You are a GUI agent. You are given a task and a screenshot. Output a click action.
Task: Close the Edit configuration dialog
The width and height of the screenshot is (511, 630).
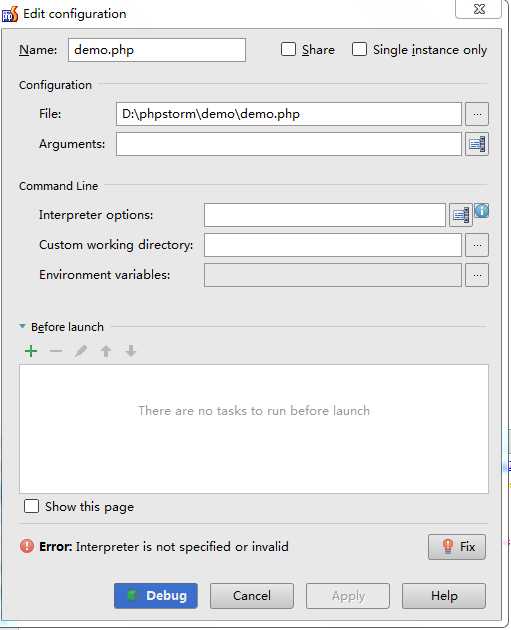pyautogui.click(x=479, y=9)
